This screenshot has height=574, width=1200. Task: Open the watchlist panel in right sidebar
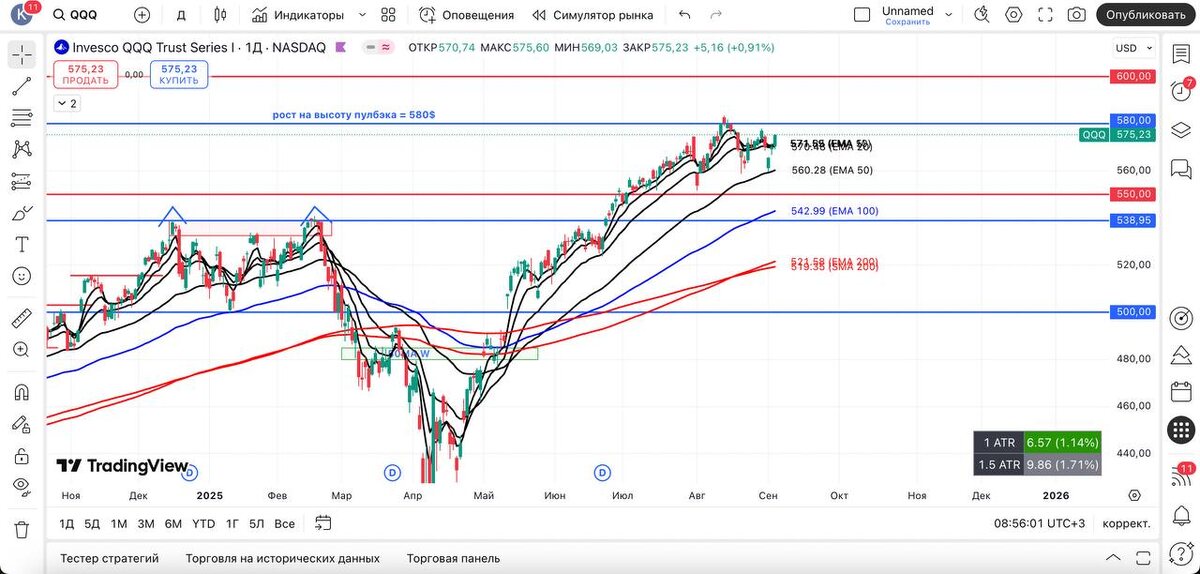(1181, 56)
